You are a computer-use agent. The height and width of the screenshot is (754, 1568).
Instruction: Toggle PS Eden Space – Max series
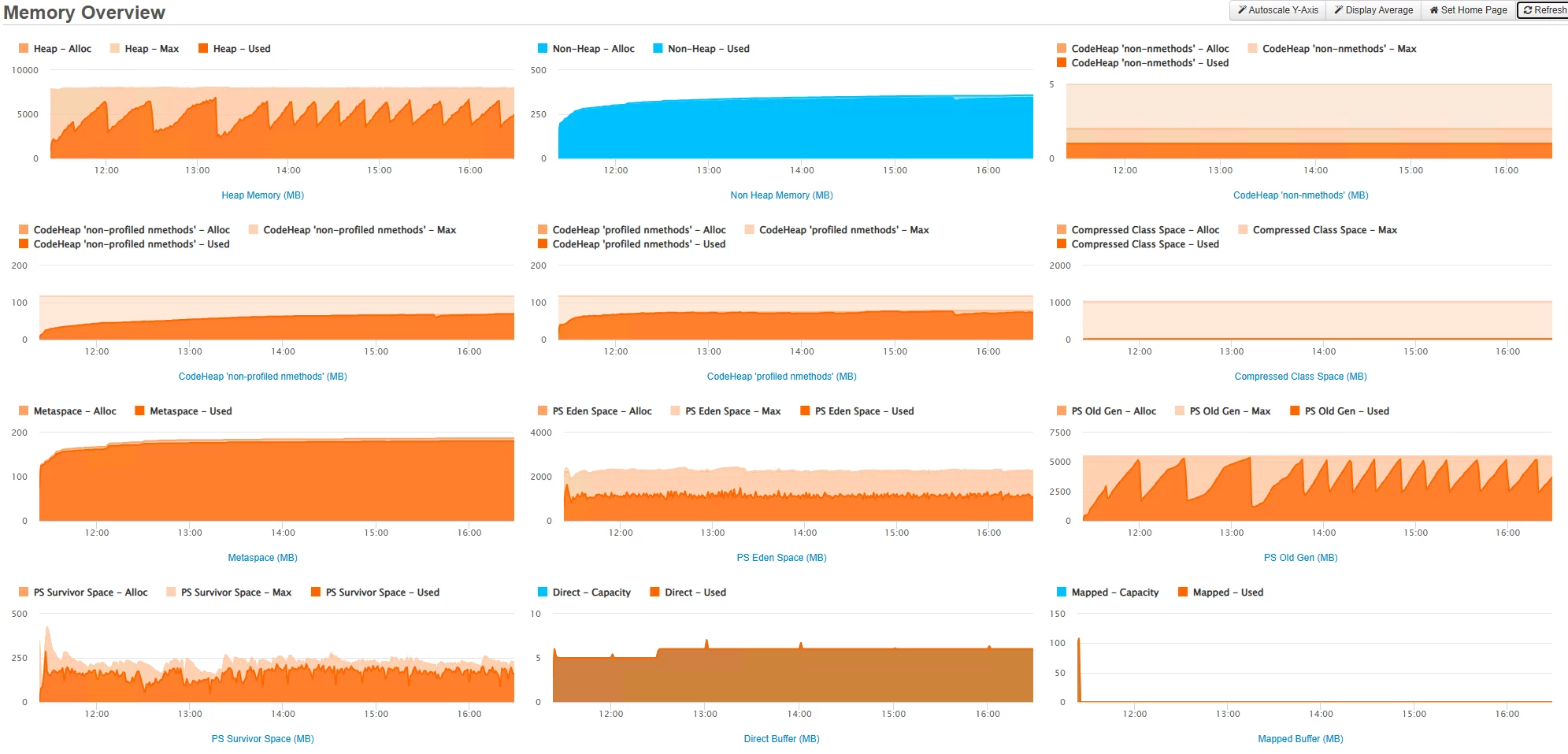coord(725,411)
